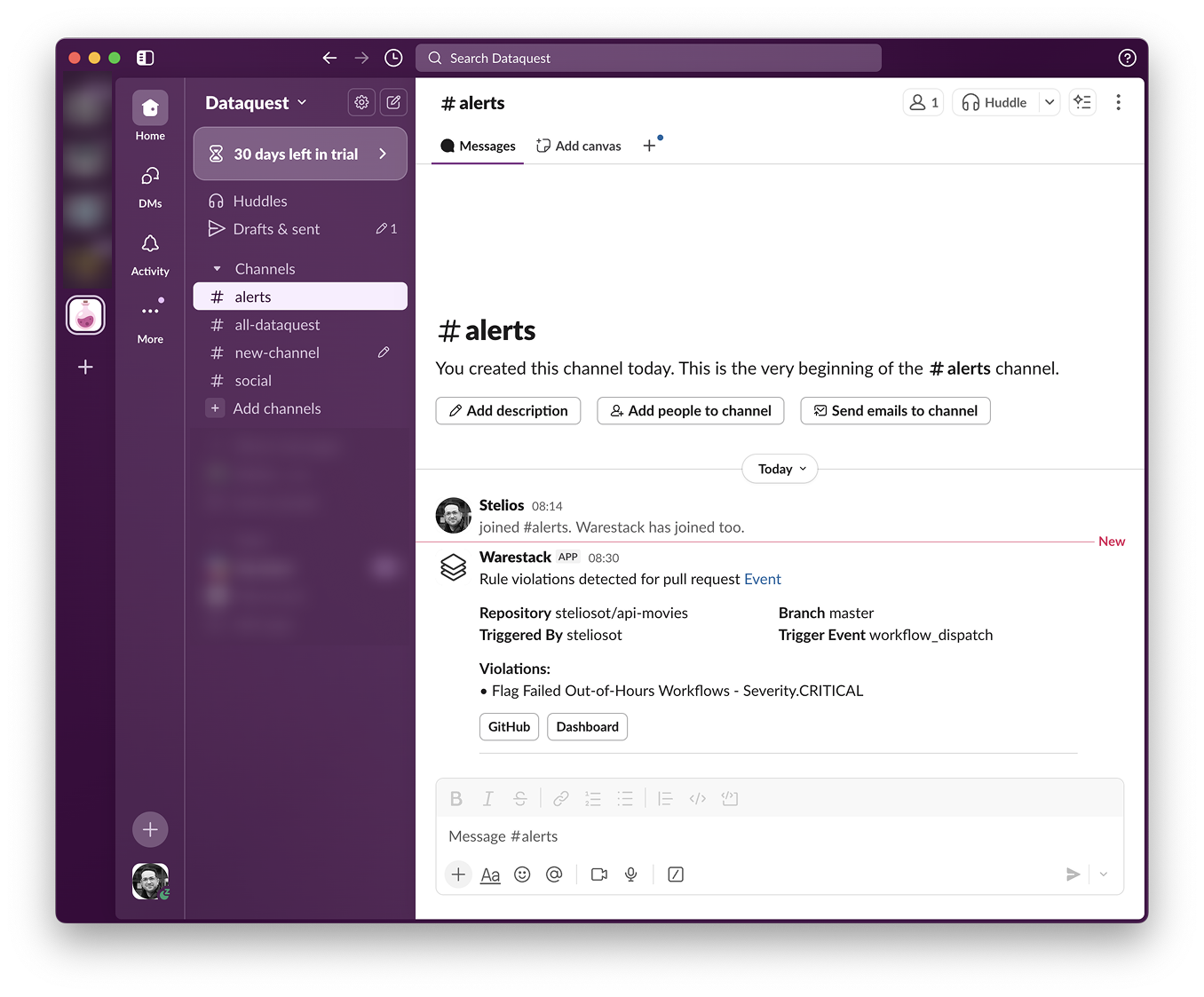1204x997 pixels.
Task: Open the Dataquest workspace menu
Action: 256,103
